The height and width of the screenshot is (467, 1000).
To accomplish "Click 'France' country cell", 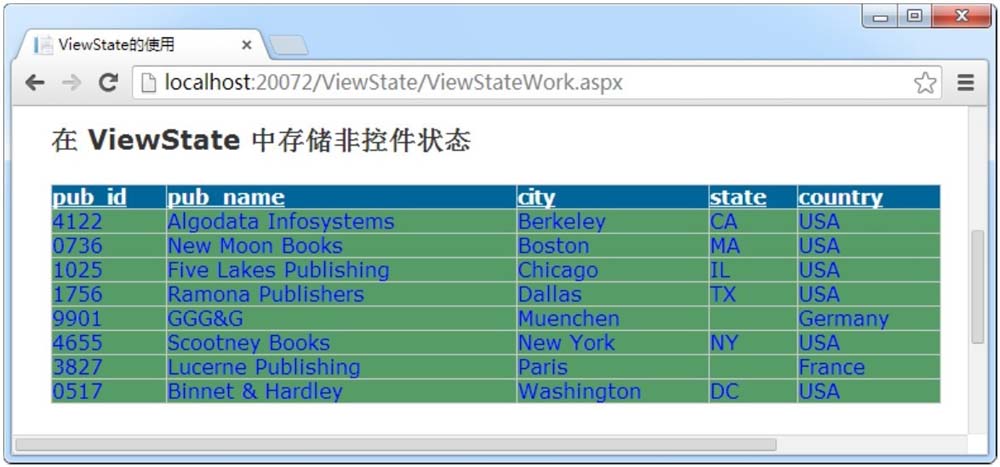I will point(869,367).
